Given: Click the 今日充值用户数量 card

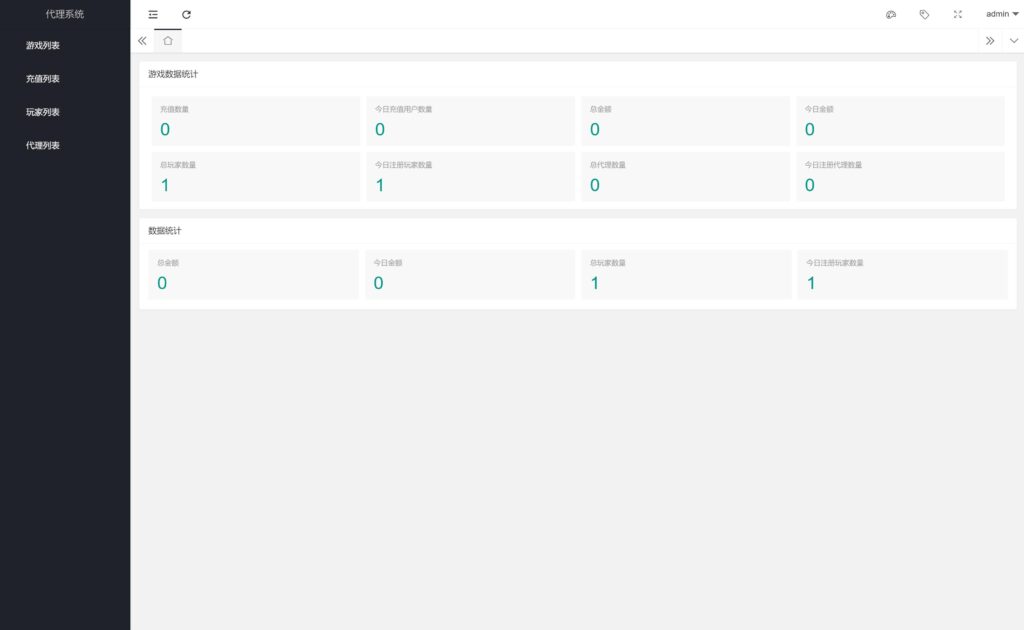Looking at the screenshot, I should tap(470, 121).
